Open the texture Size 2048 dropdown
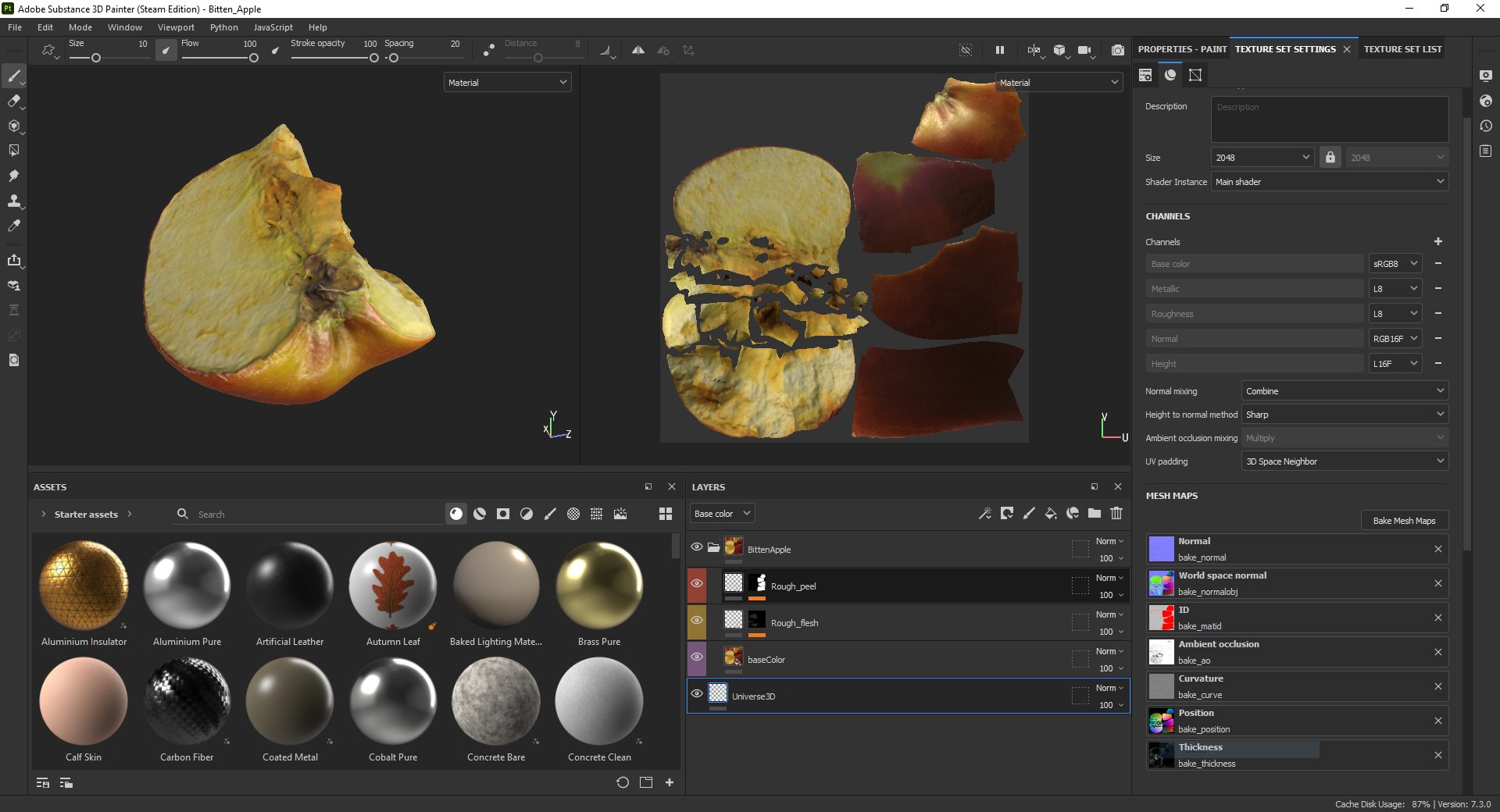 tap(1262, 157)
